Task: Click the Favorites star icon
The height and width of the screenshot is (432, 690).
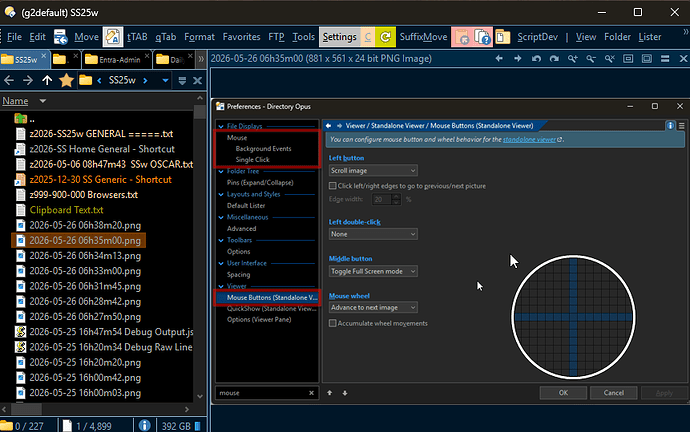Action: pyautogui.click(x=66, y=80)
